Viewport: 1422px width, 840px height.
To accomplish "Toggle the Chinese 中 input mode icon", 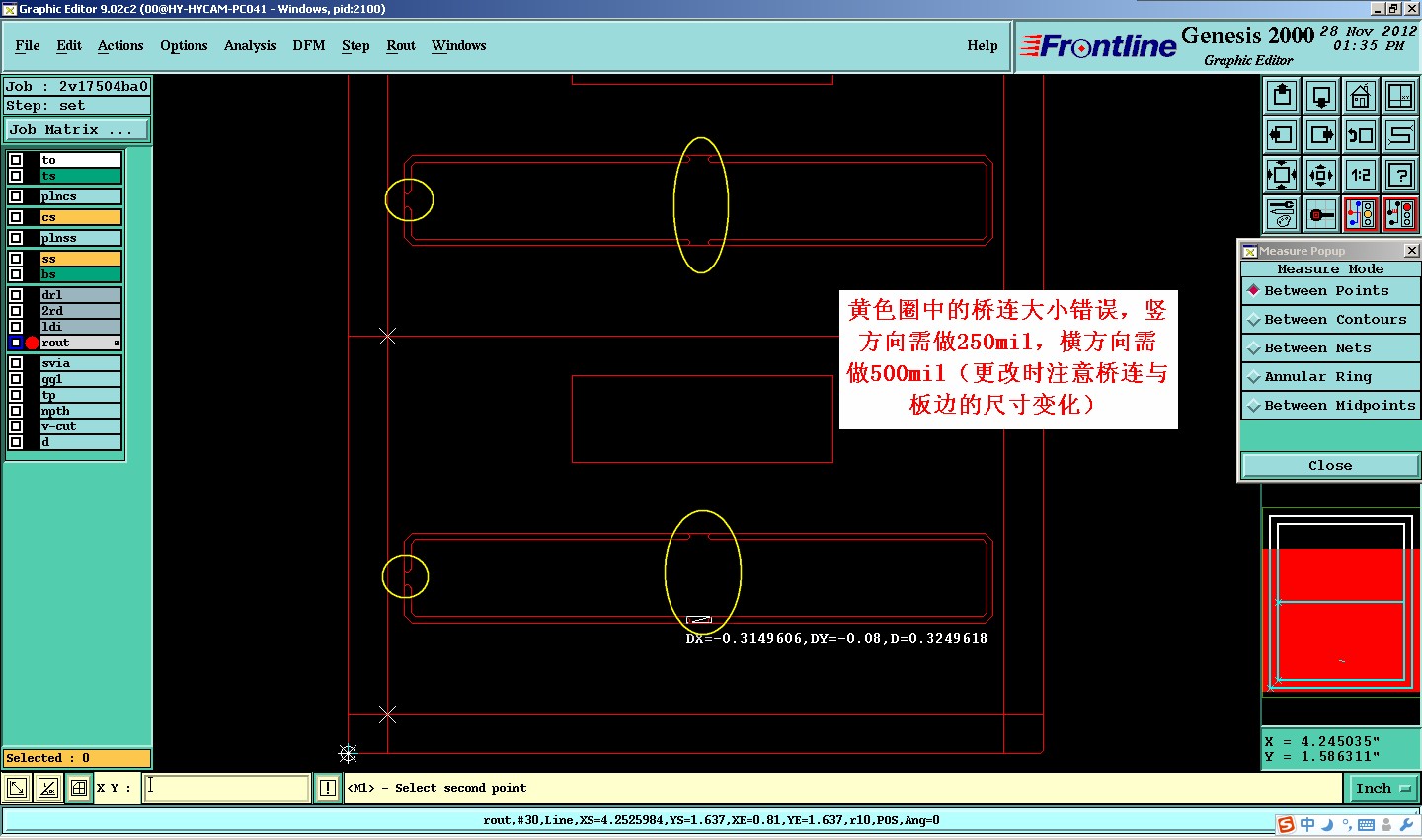I will tap(1307, 824).
